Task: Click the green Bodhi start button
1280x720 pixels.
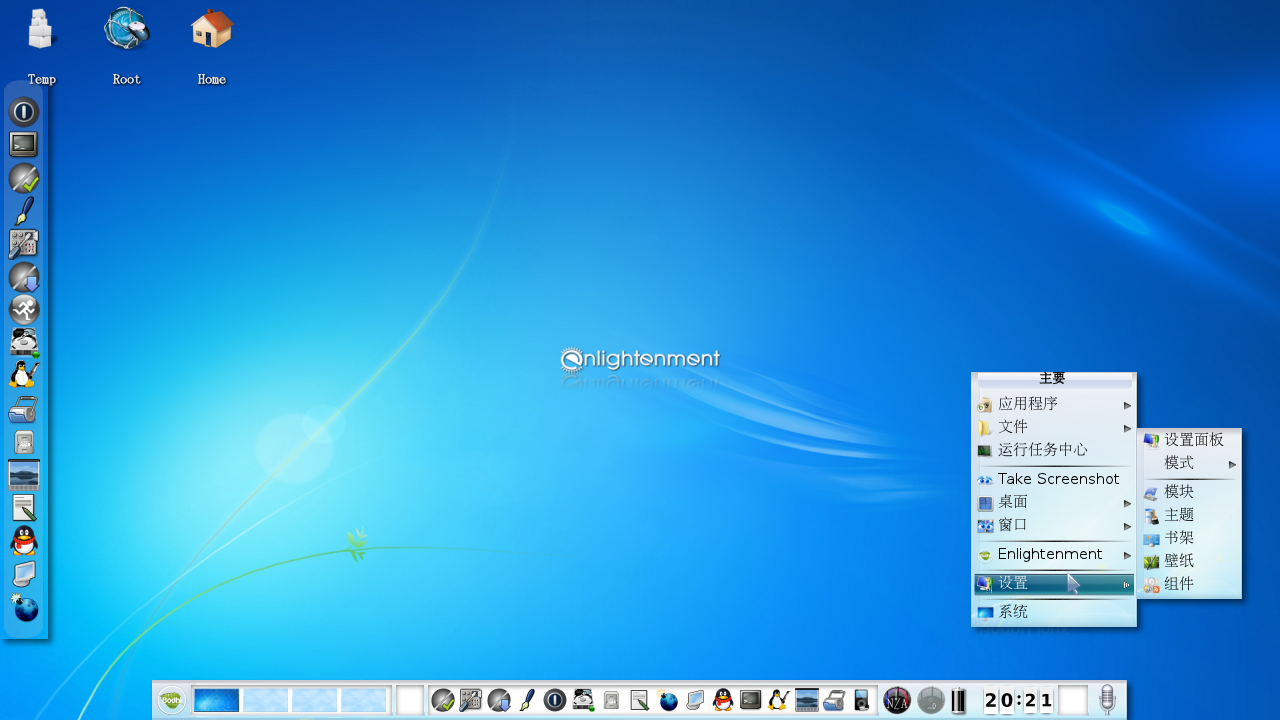Action: pyautogui.click(x=172, y=700)
